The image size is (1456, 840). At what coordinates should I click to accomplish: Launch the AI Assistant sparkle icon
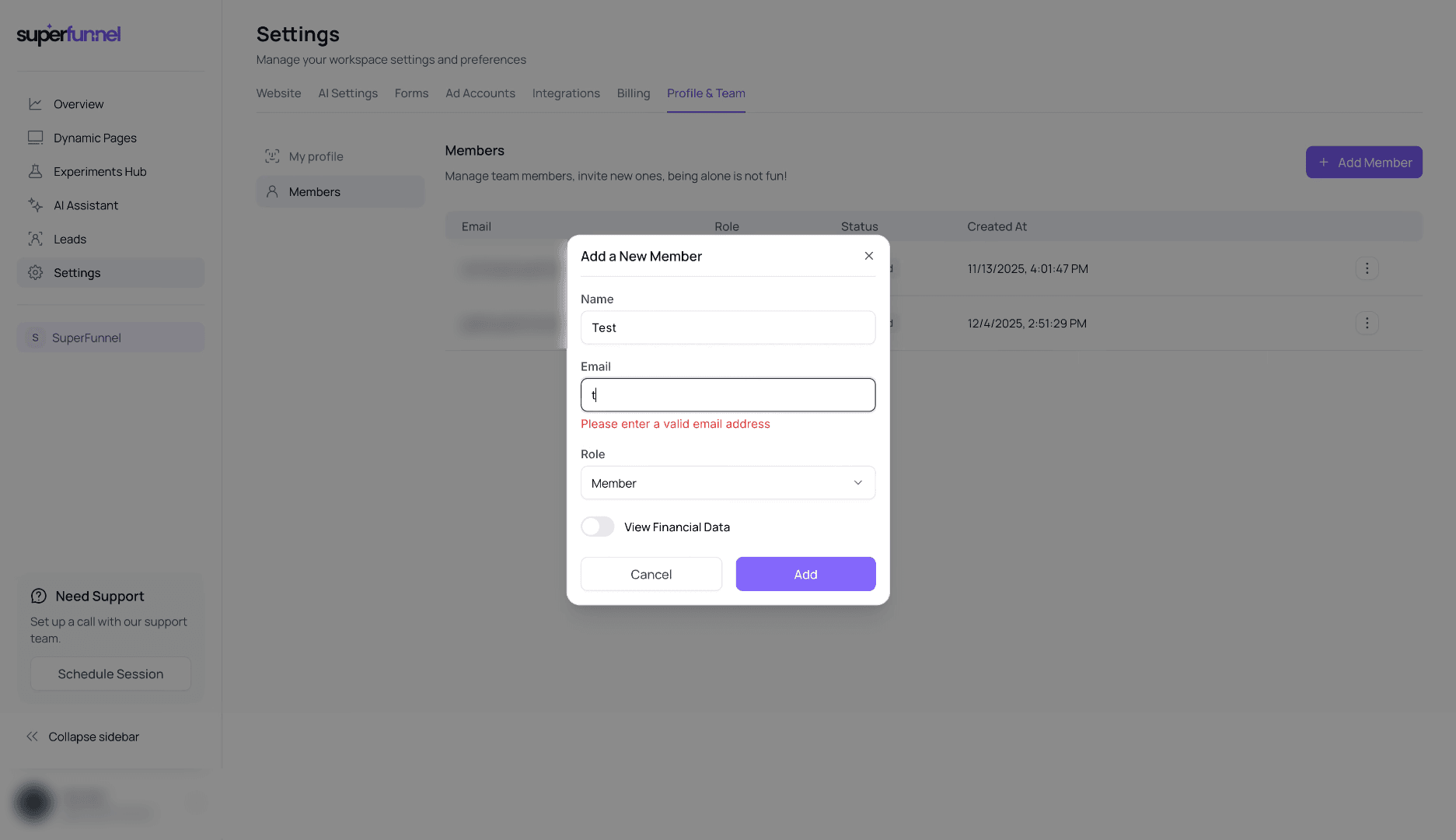[x=35, y=205]
